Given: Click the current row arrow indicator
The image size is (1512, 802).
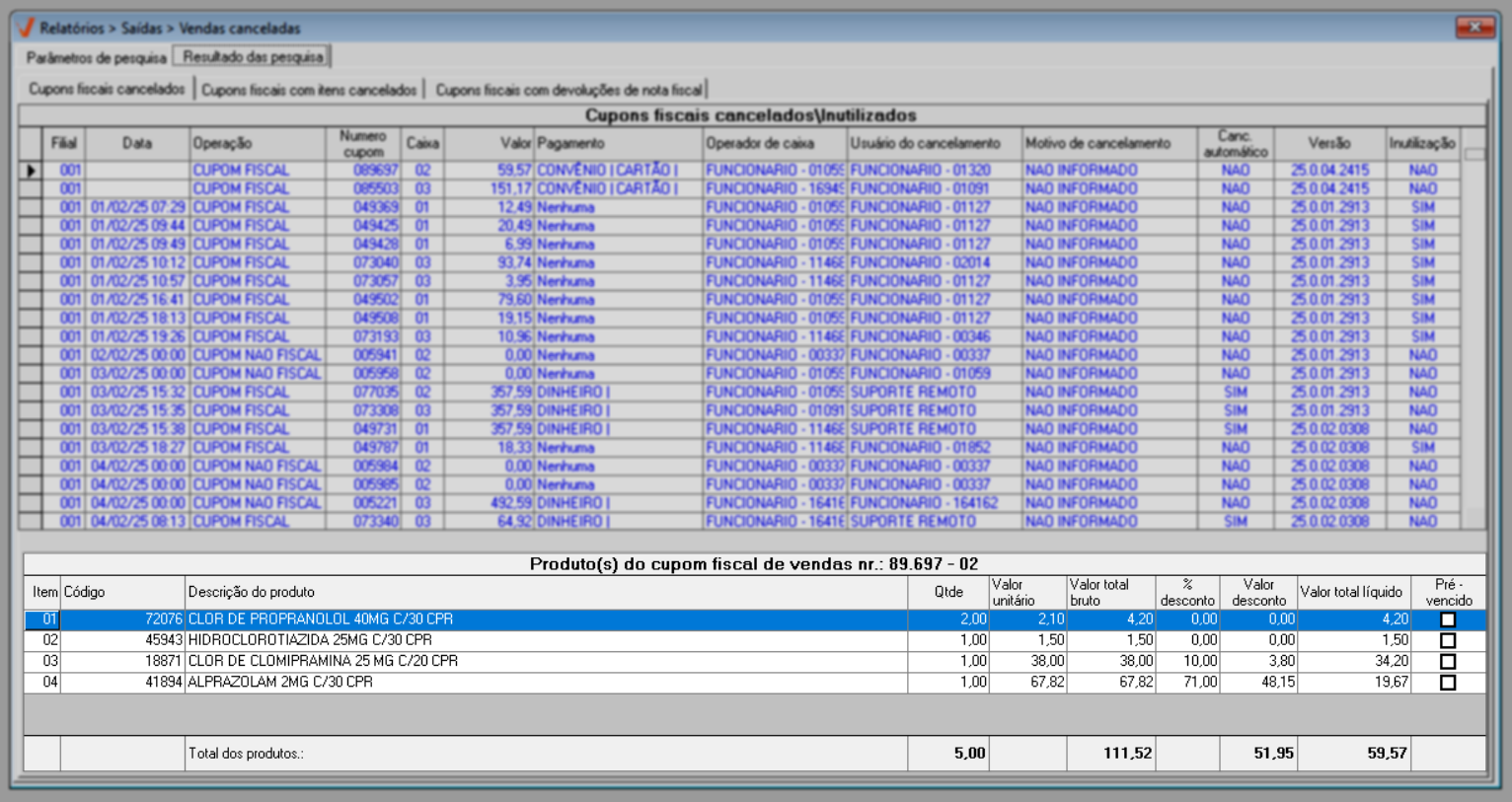Looking at the screenshot, I should coord(32,171).
